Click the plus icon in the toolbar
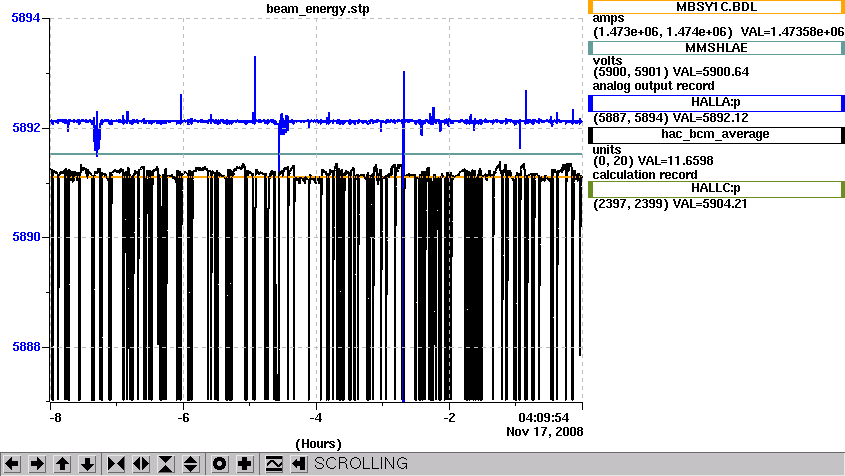 pos(245,464)
